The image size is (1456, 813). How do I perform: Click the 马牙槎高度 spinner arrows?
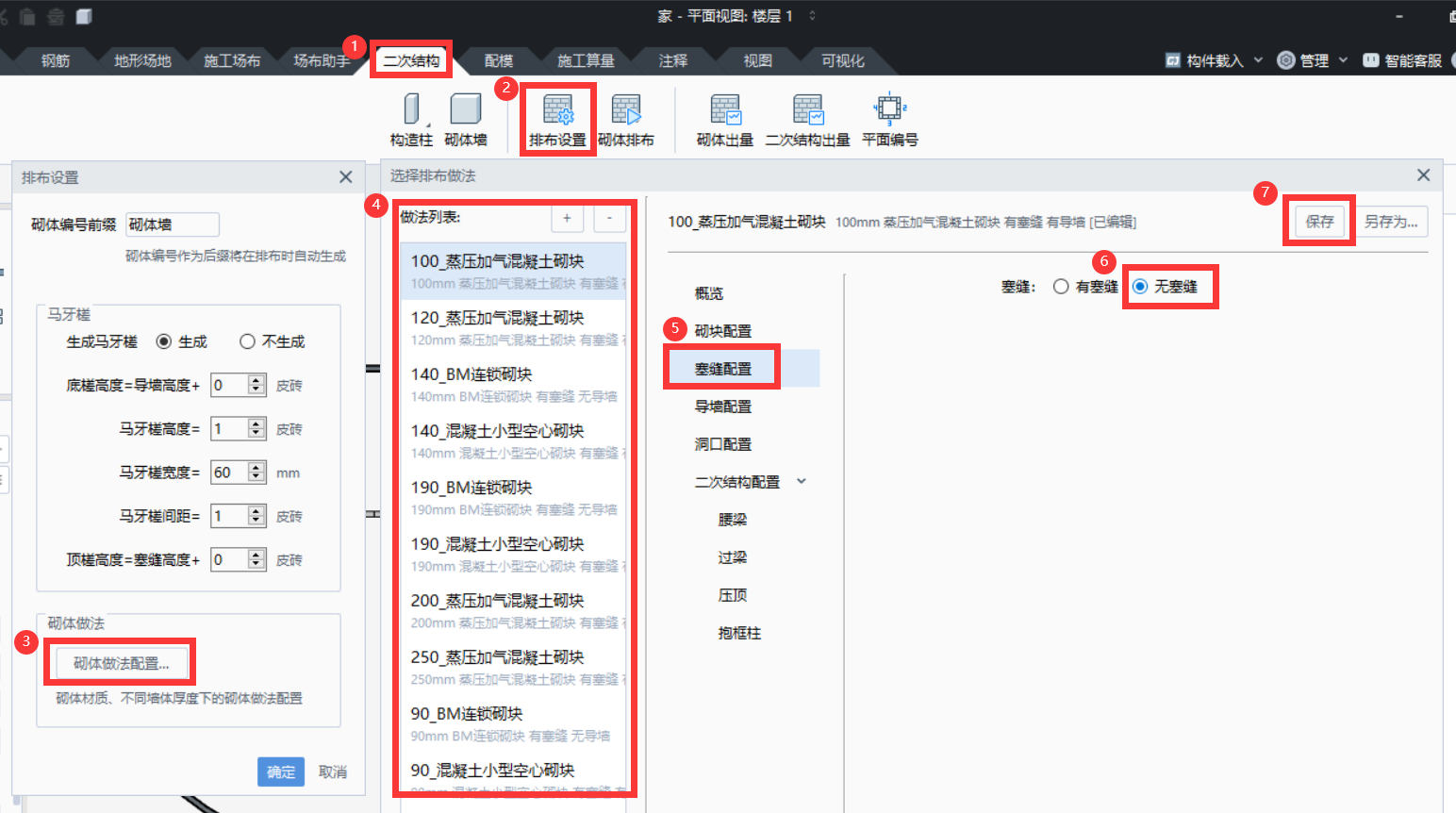click(x=256, y=428)
